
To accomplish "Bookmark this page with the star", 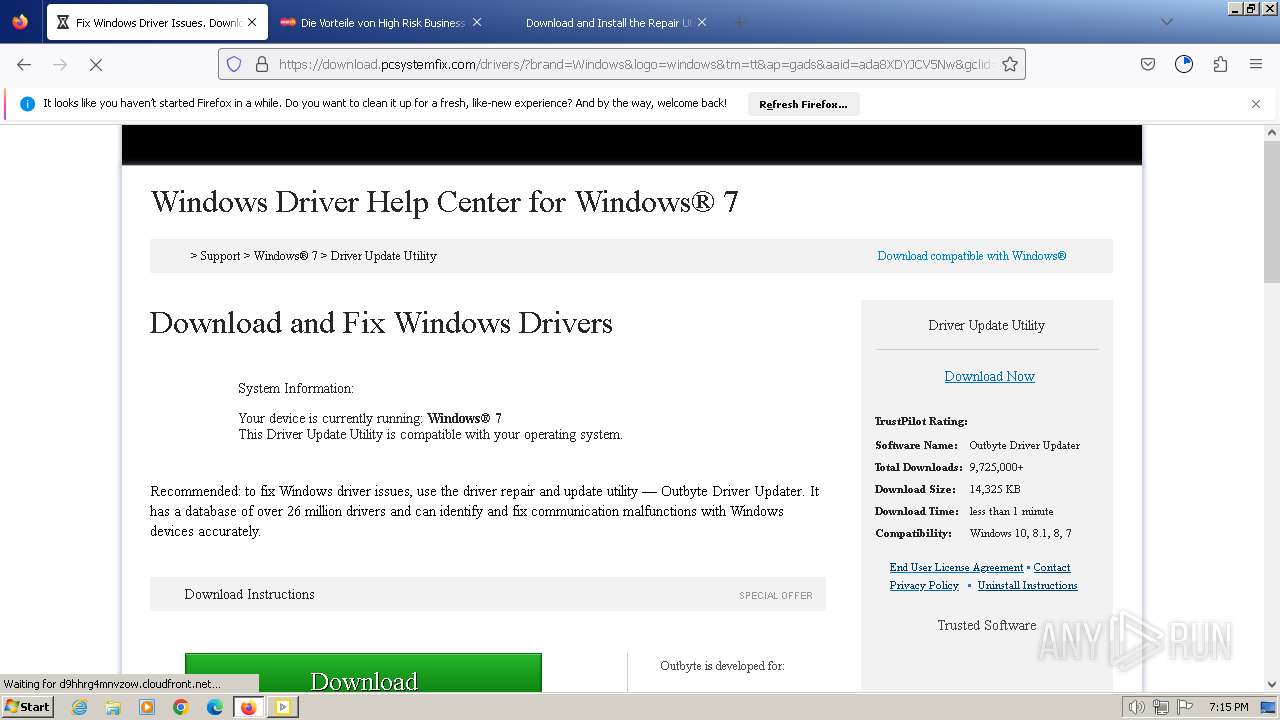I will [1010, 64].
